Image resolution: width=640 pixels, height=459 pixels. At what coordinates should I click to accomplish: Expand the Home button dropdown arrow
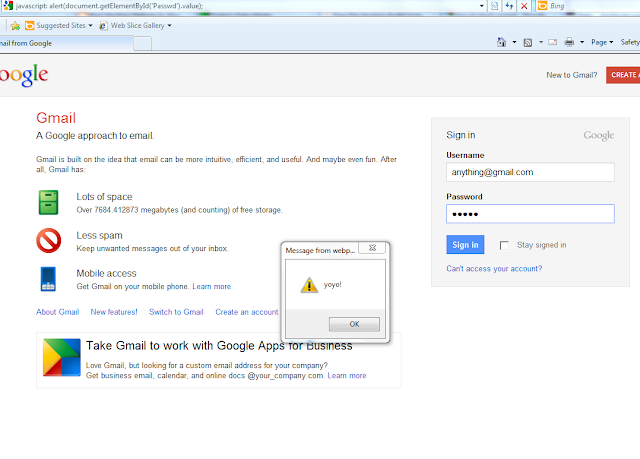pos(514,42)
